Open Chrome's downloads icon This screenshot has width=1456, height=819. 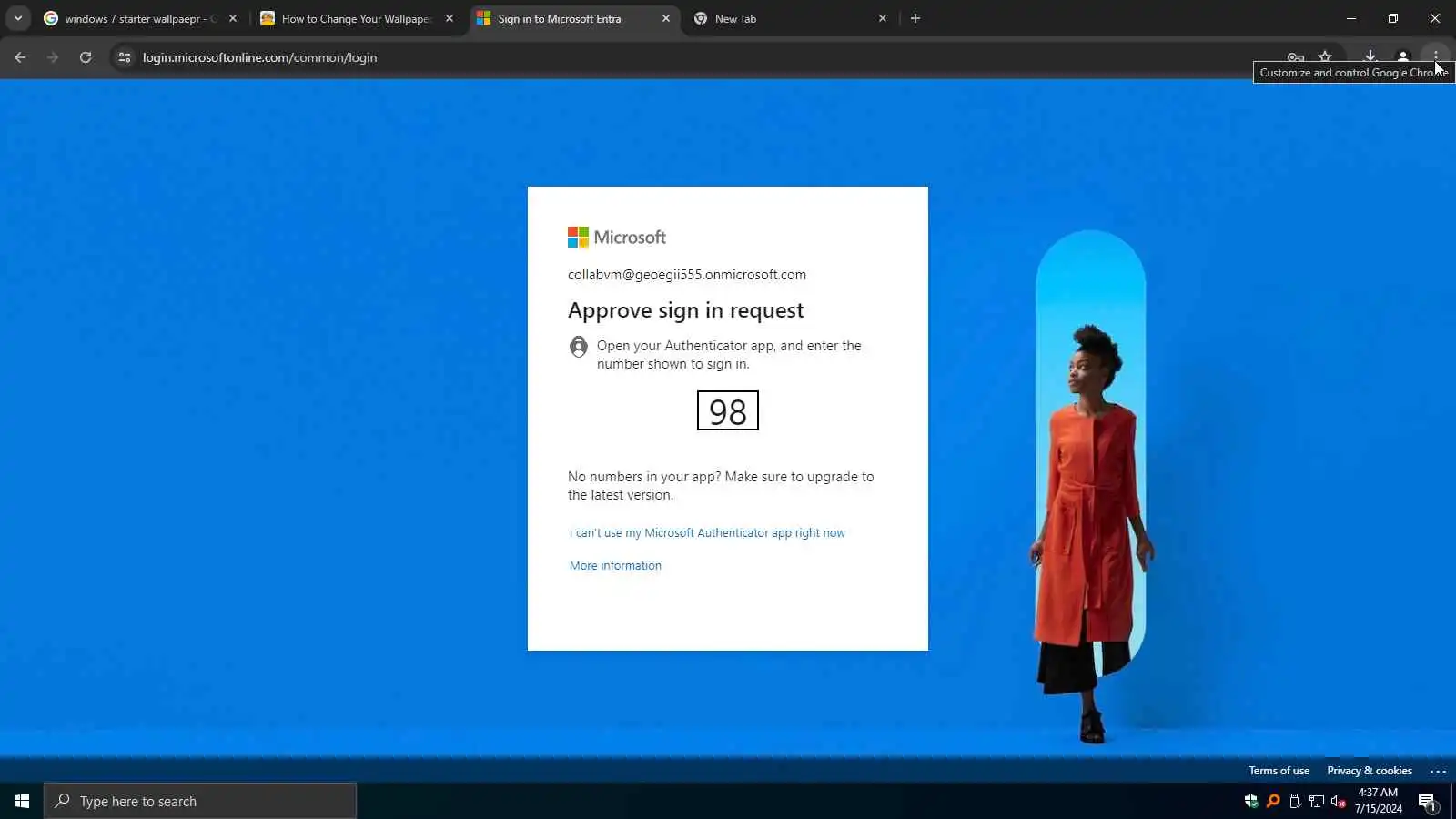click(1370, 57)
